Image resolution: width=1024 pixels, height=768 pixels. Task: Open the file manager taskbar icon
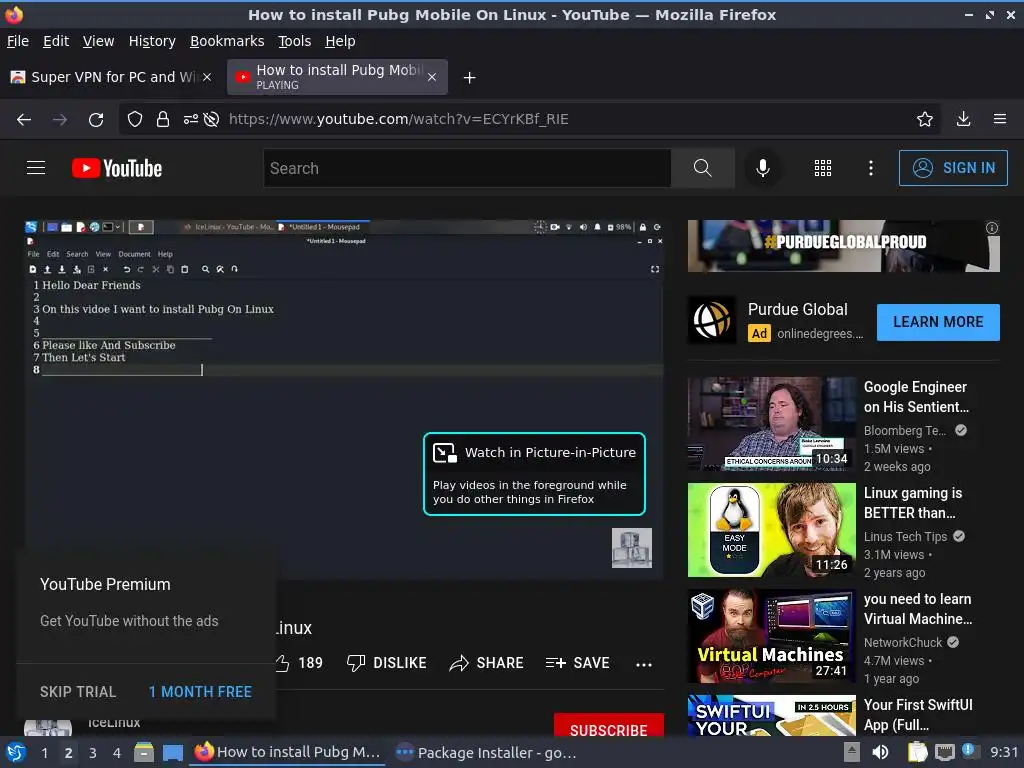[144, 752]
